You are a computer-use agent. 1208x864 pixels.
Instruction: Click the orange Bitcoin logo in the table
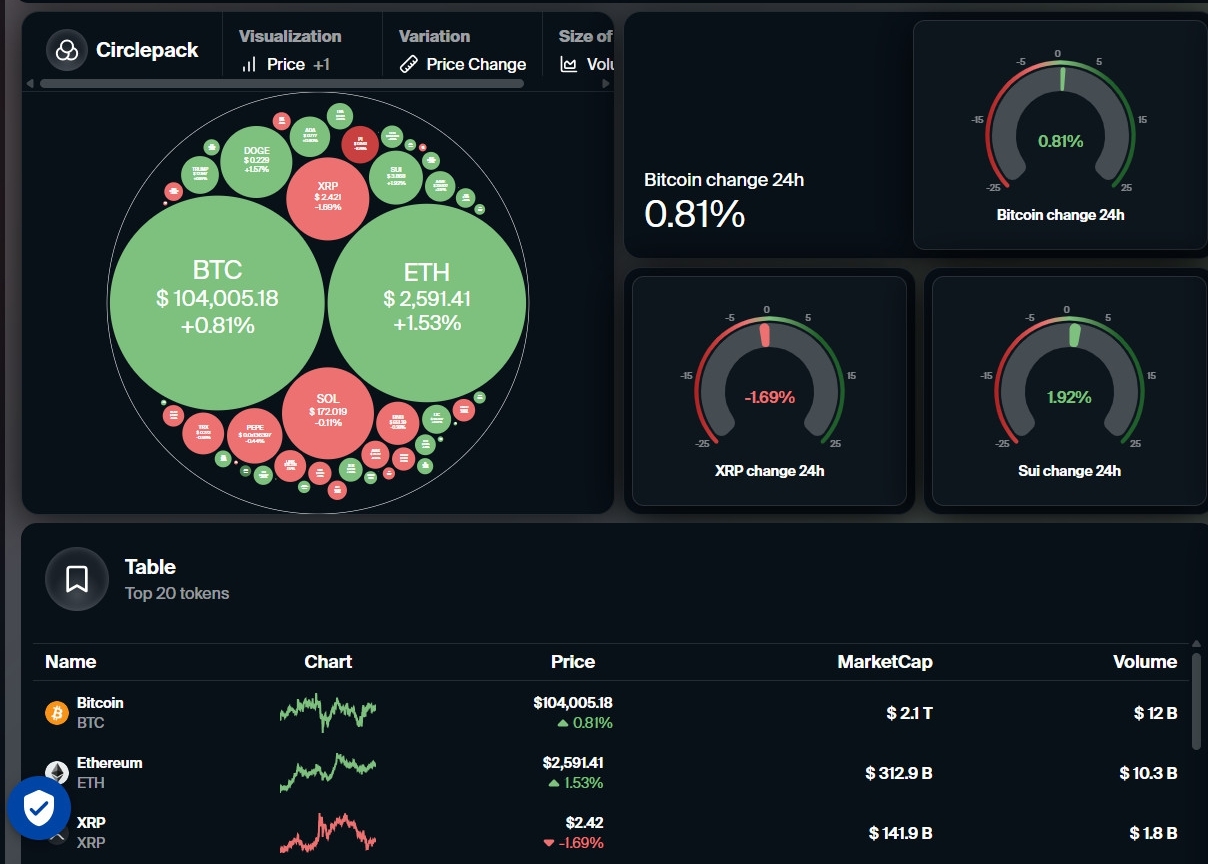pos(56,712)
